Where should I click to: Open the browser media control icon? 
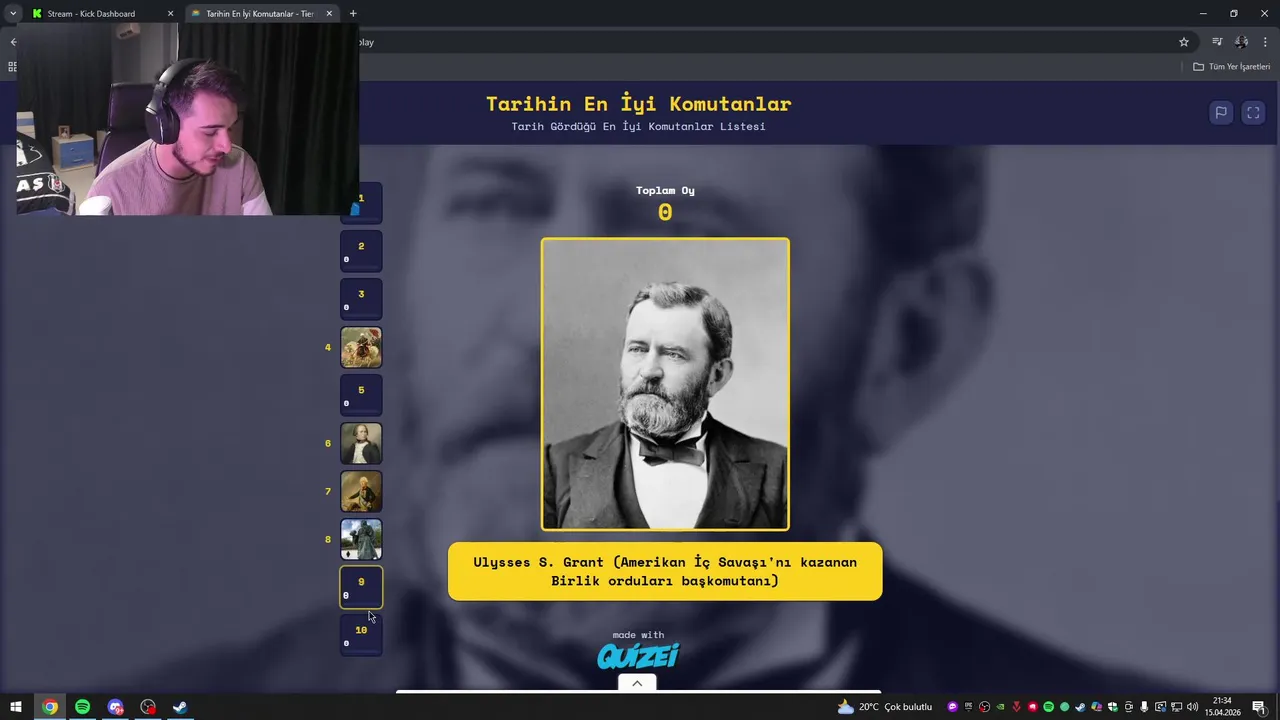click(1217, 42)
